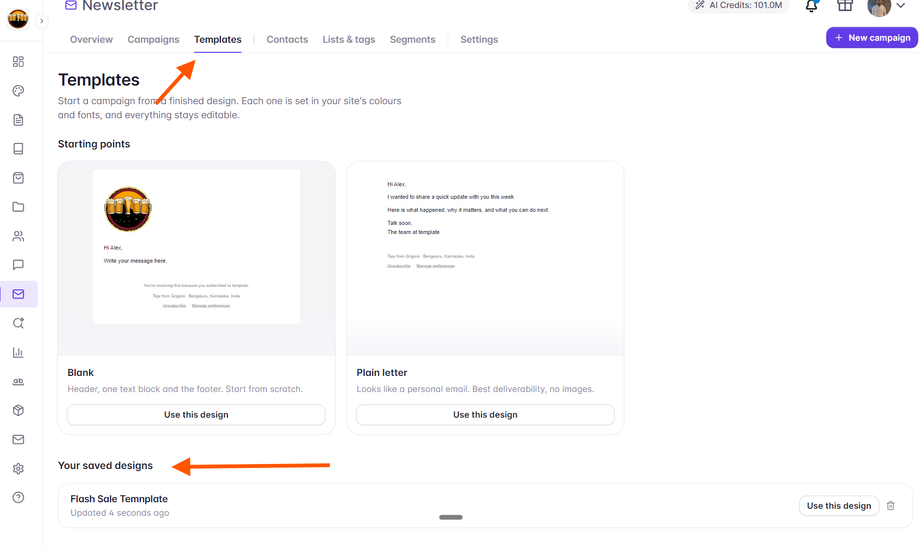This screenshot has width=919, height=547.
Task: Select the Templates tab
Action: point(218,39)
